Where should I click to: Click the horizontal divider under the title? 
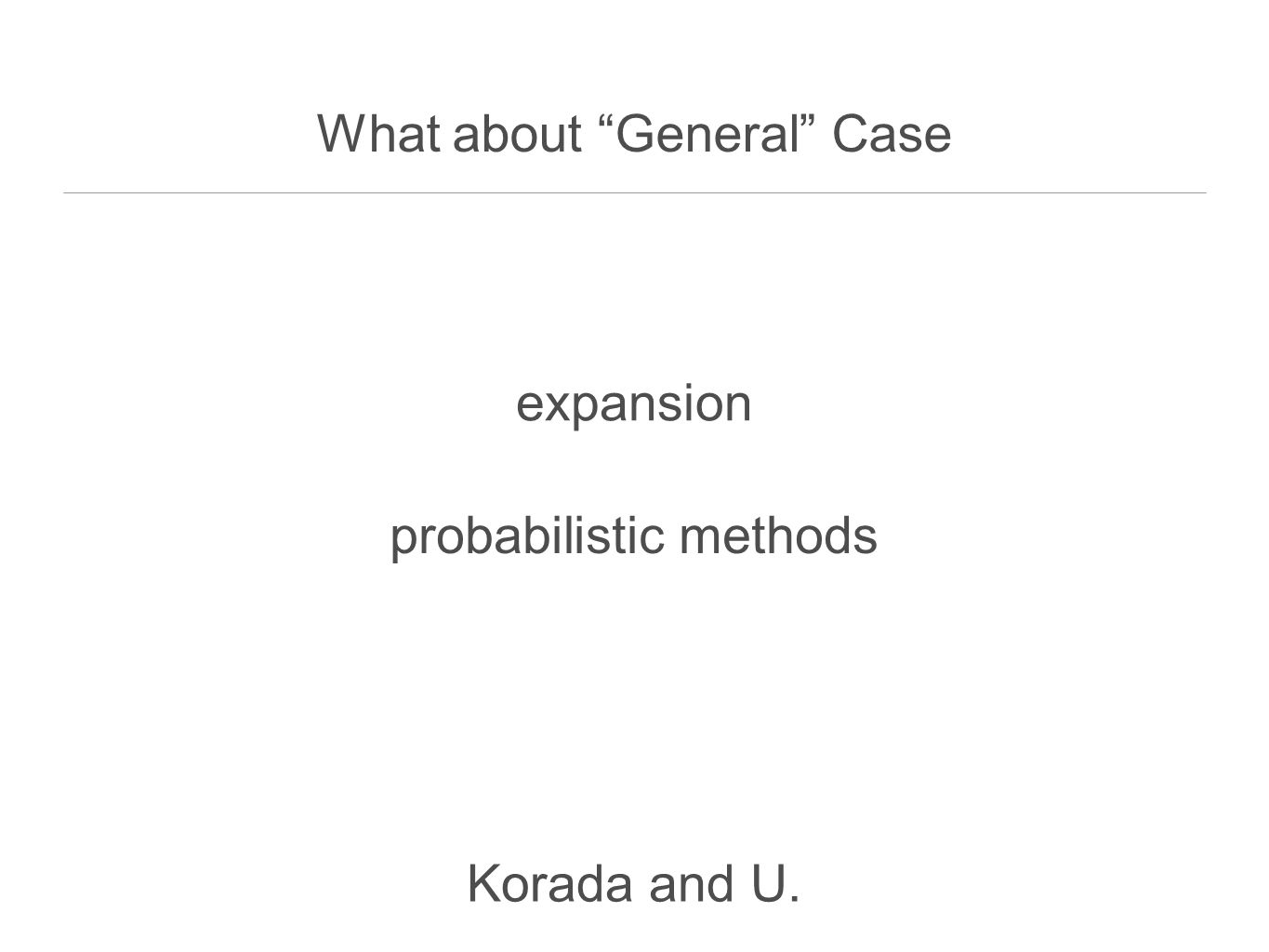pos(634,192)
